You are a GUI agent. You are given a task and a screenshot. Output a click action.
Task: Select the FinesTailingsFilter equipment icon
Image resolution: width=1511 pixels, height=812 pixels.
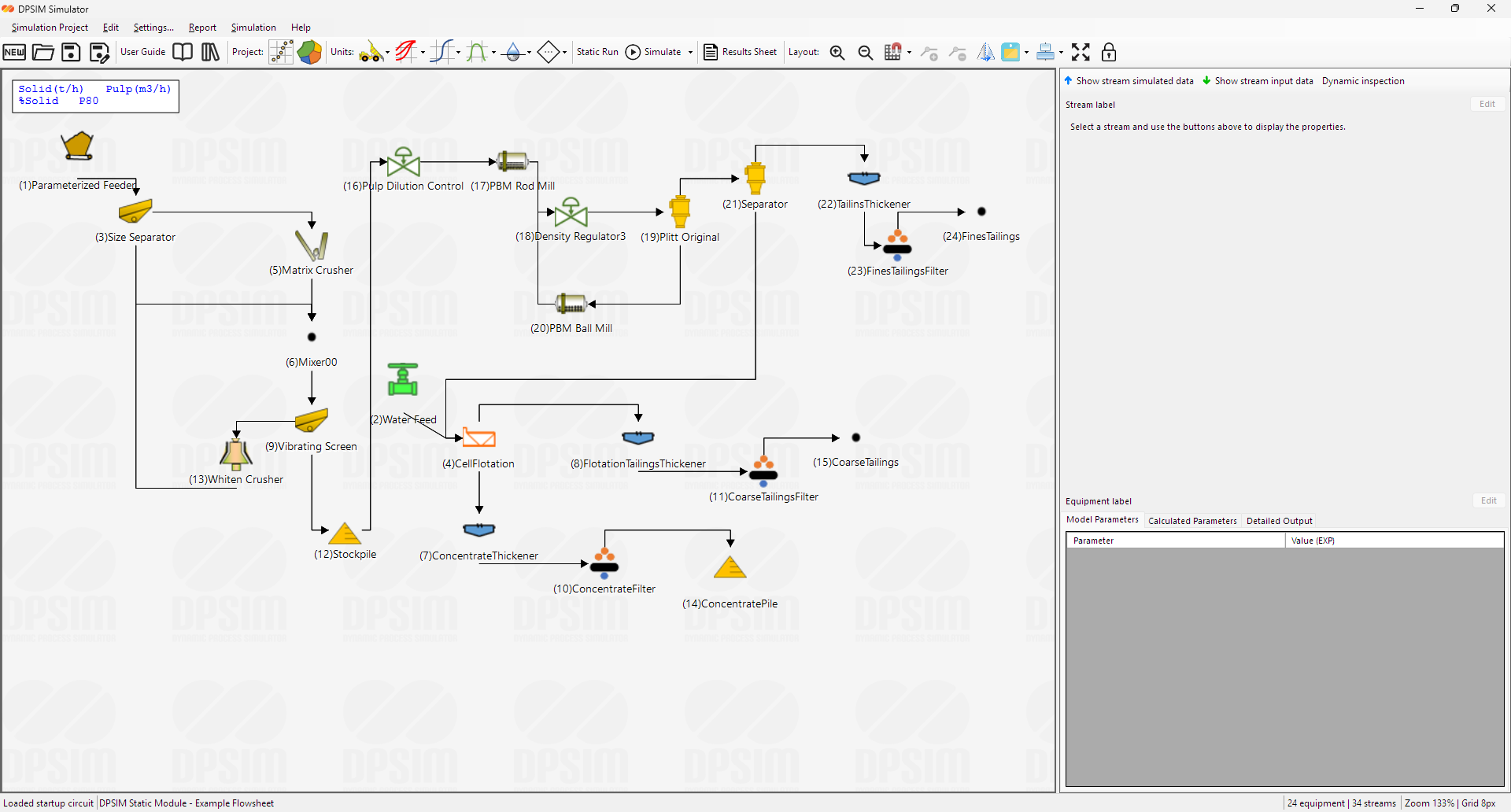click(897, 245)
